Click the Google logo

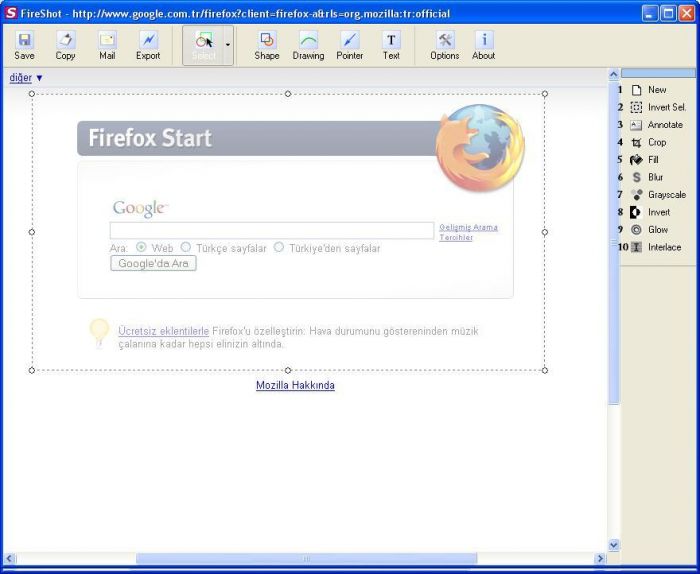click(141, 208)
